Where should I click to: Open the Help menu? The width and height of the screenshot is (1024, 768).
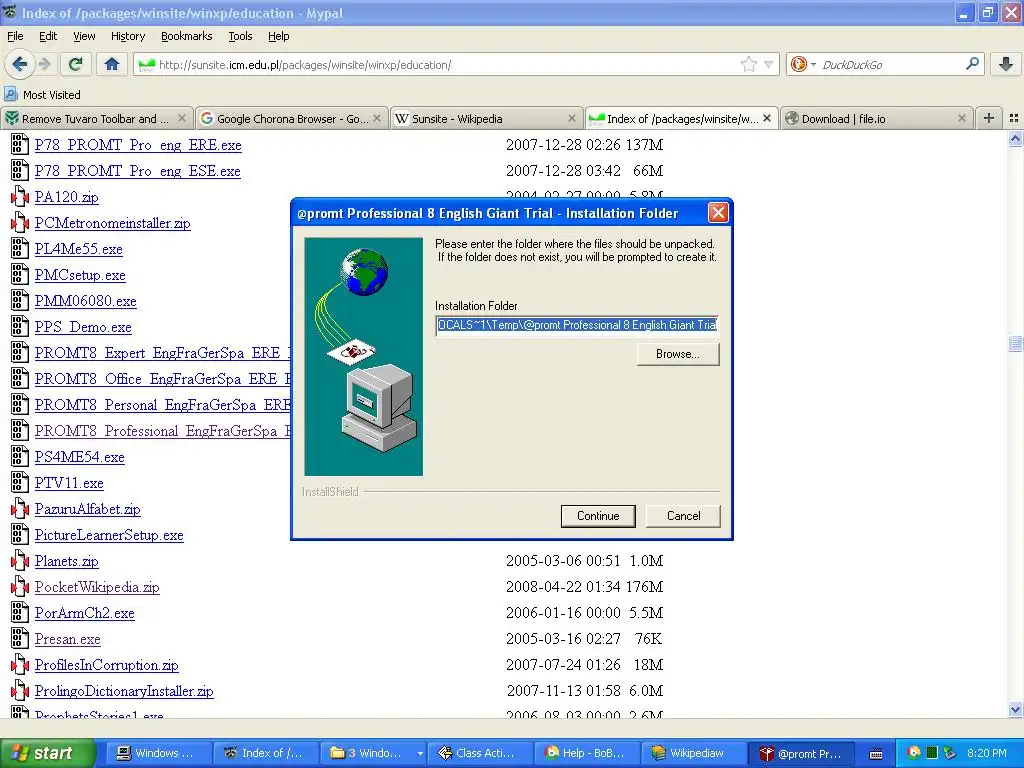(278, 36)
